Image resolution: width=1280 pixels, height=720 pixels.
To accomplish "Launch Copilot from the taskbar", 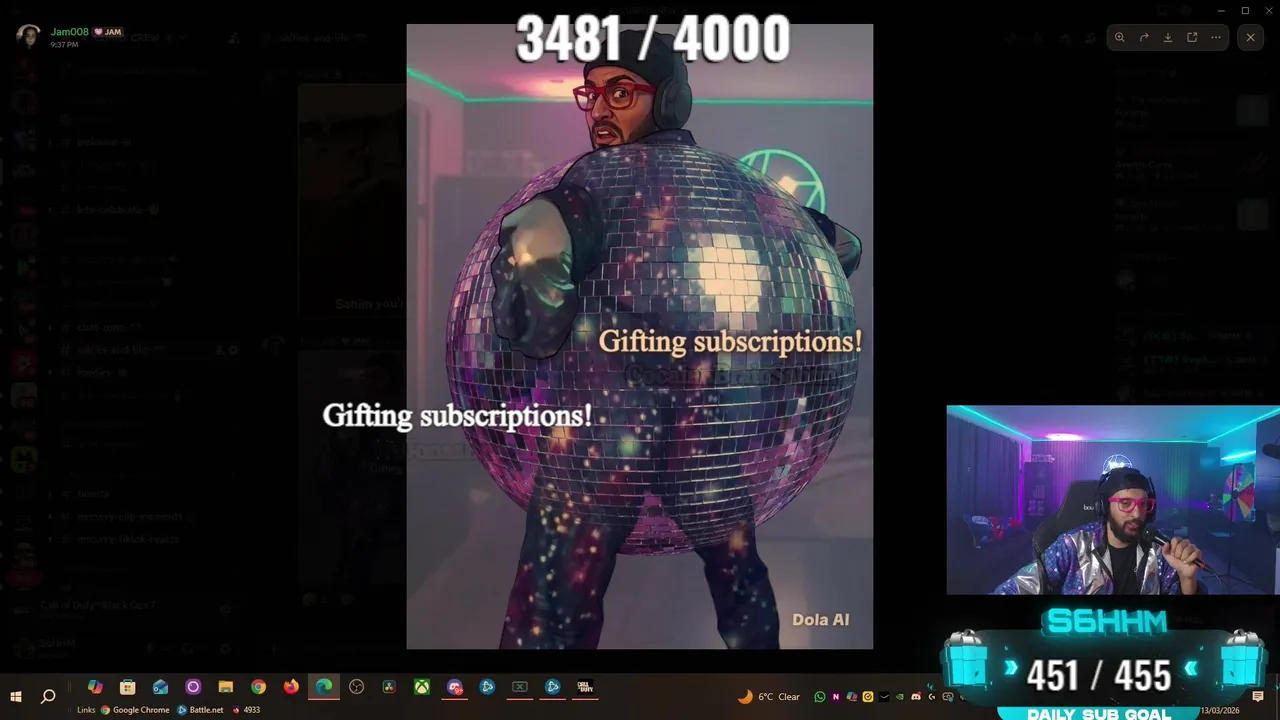I will [x=95, y=687].
